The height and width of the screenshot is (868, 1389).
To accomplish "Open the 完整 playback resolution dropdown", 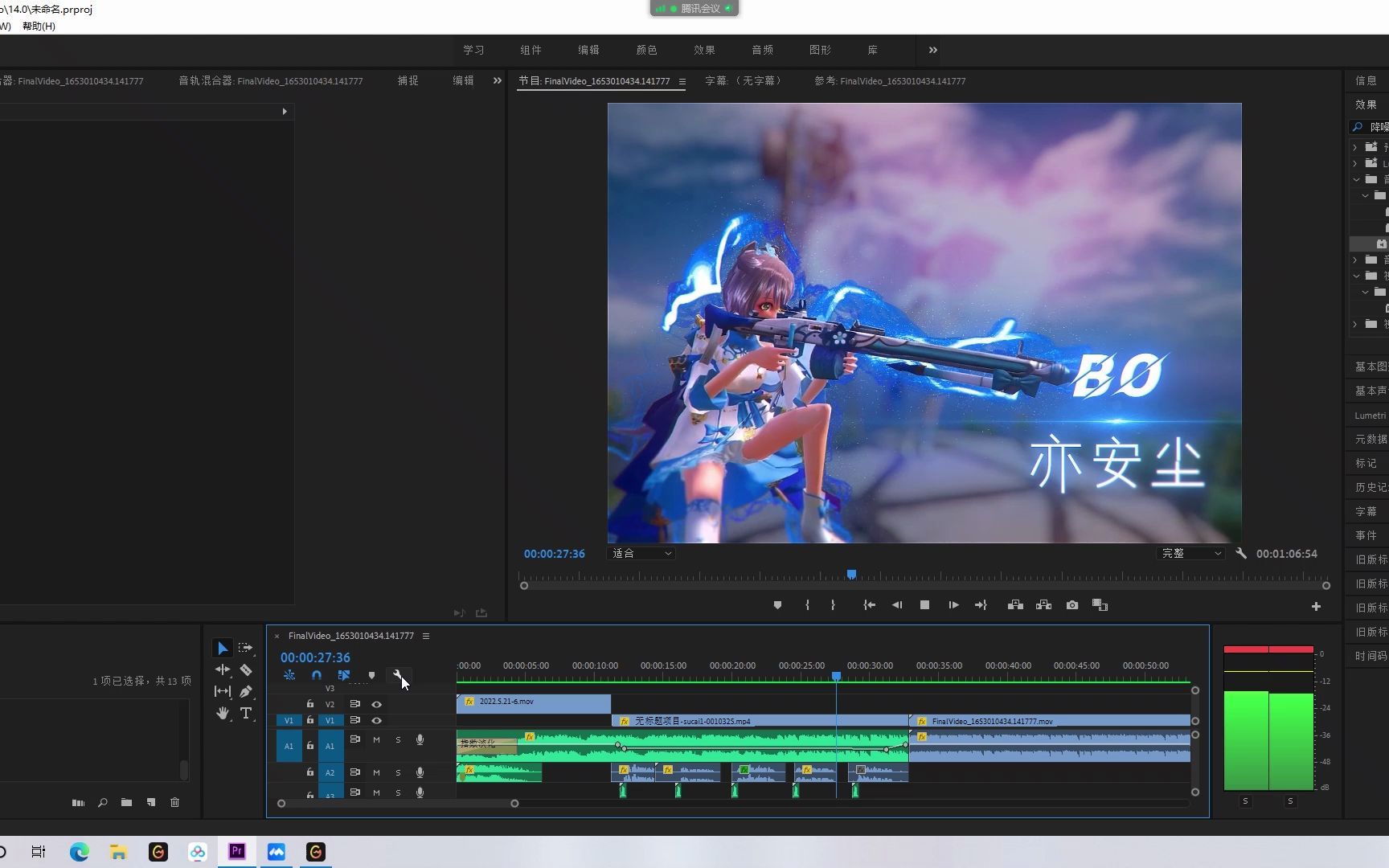I will 1191,553.
